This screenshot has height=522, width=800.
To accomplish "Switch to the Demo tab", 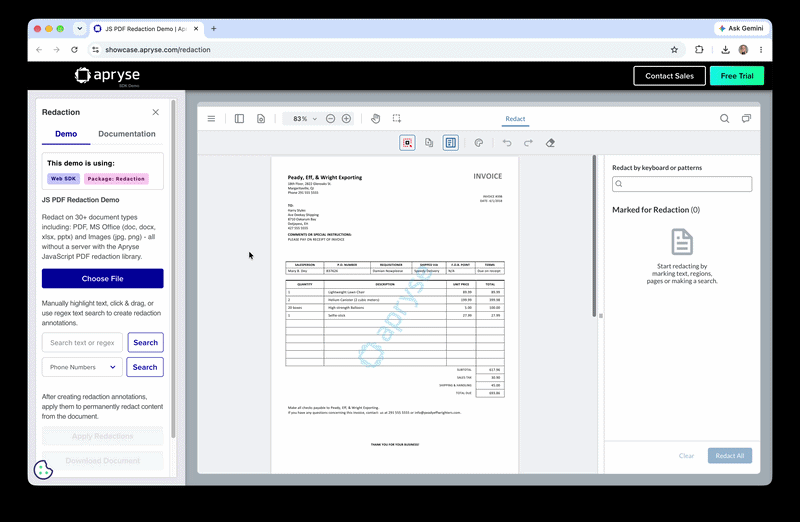I will coord(66,134).
